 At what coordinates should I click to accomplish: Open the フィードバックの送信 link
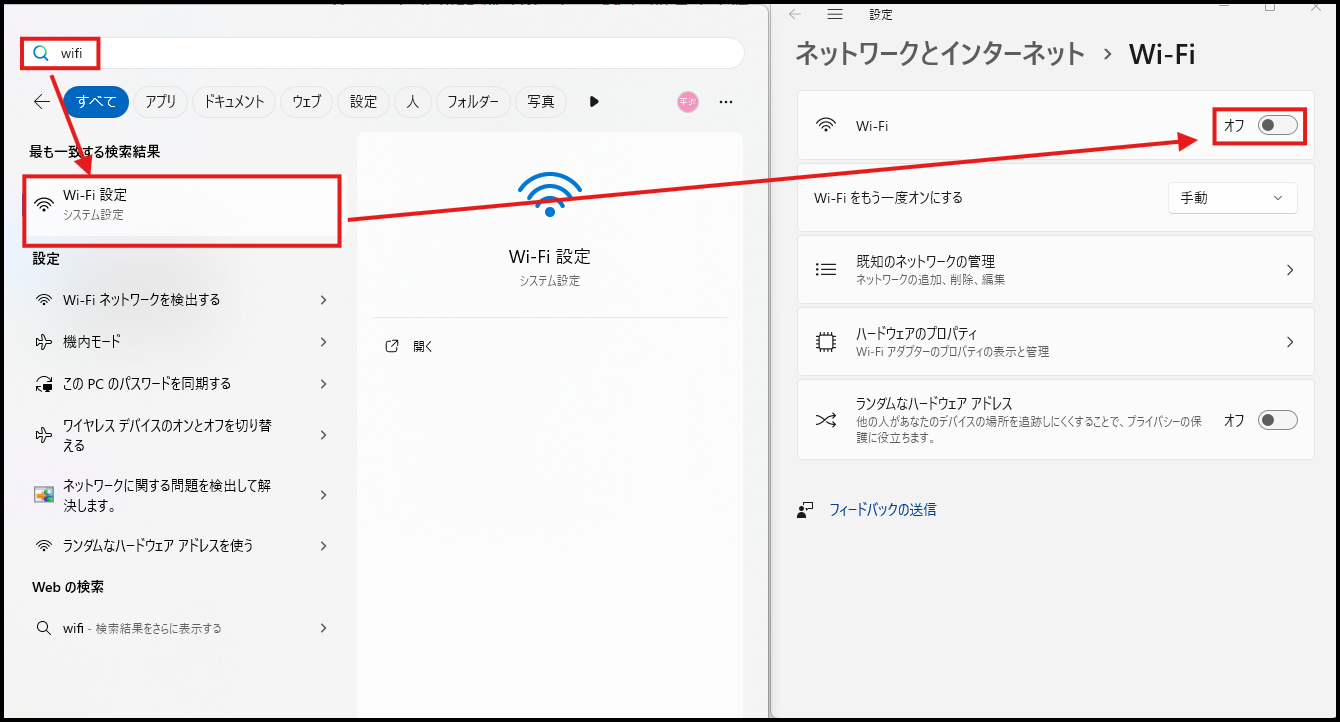(x=882, y=510)
